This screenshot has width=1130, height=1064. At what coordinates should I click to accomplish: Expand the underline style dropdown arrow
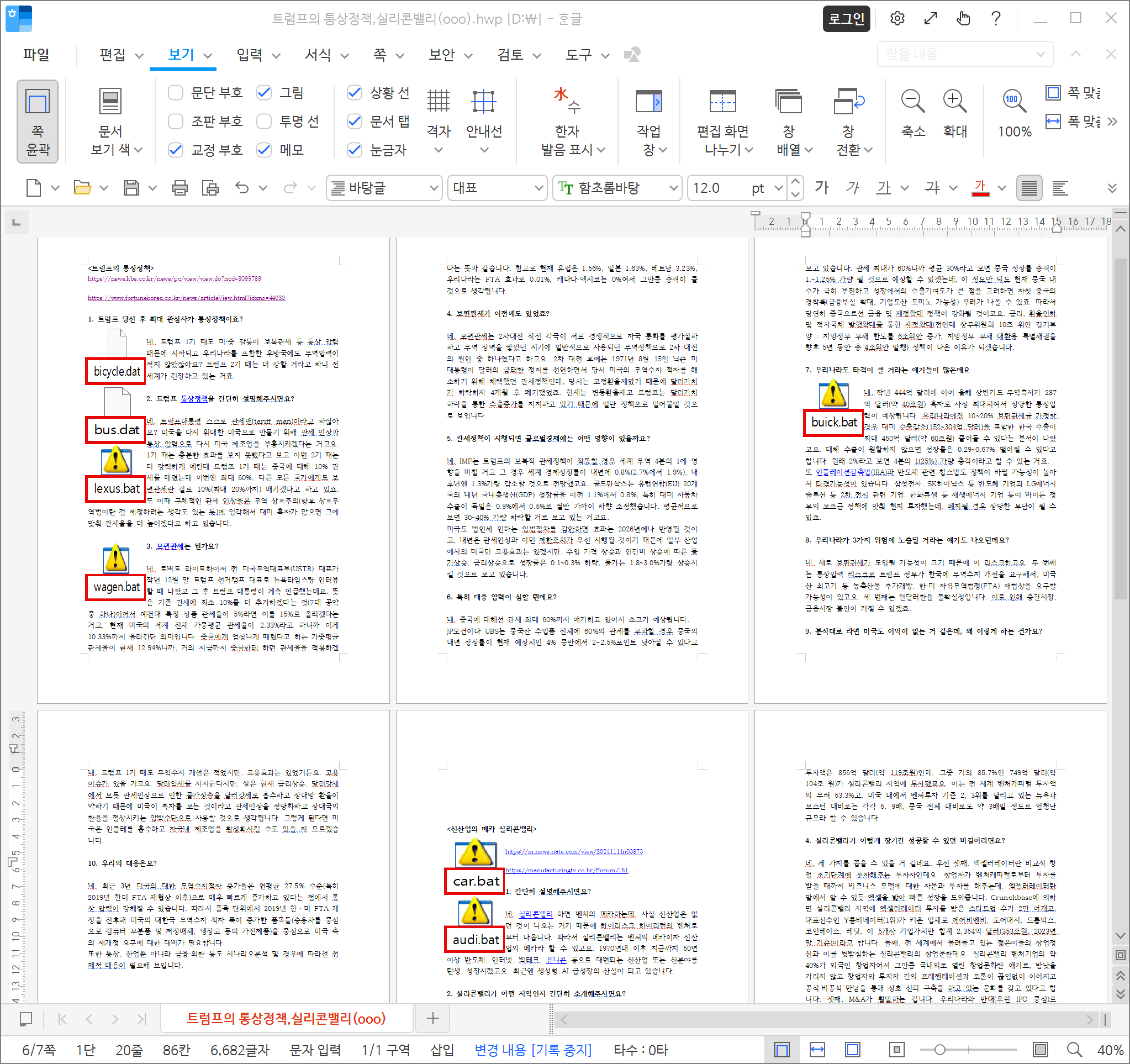[905, 188]
